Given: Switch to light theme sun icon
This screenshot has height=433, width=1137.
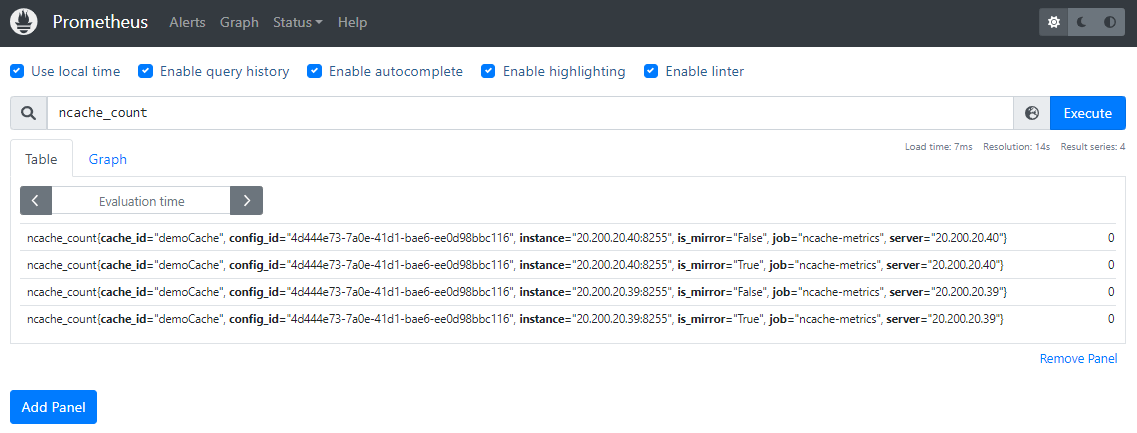Looking at the screenshot, I should click(x=1054, y=22).
